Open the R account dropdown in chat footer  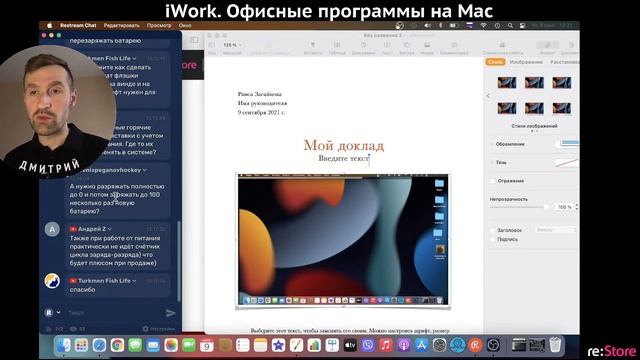click(53, 313)
